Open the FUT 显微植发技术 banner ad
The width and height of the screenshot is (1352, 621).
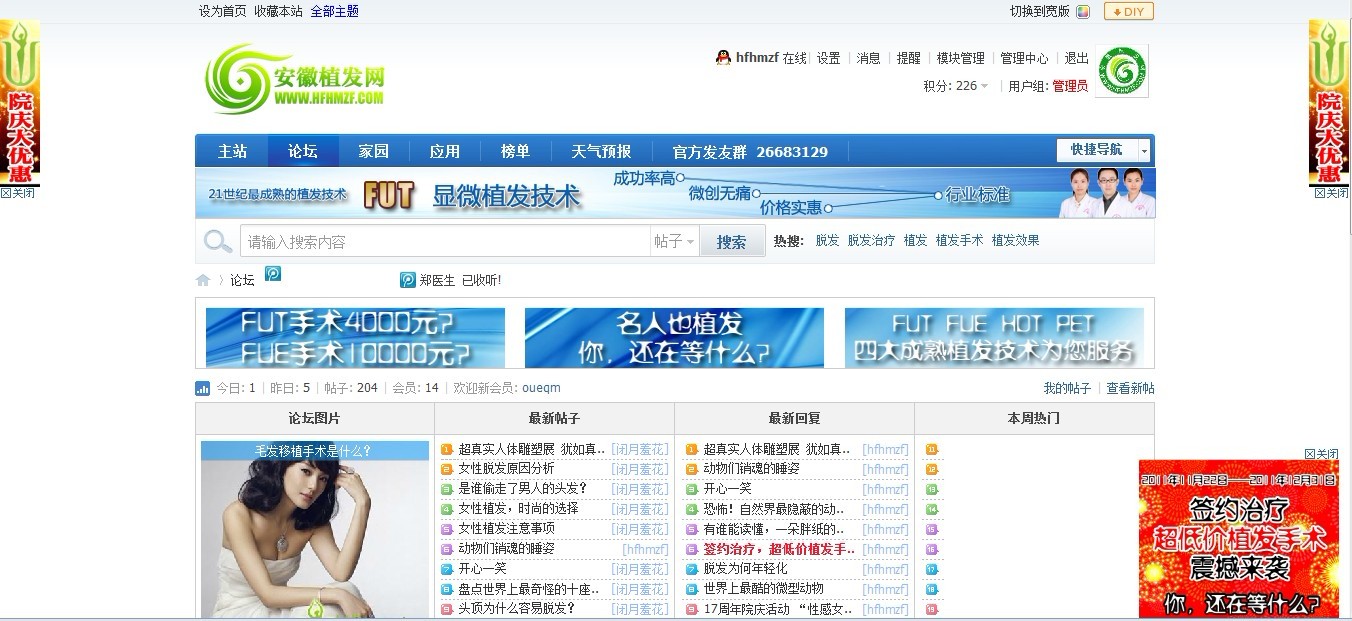point(675,193)
